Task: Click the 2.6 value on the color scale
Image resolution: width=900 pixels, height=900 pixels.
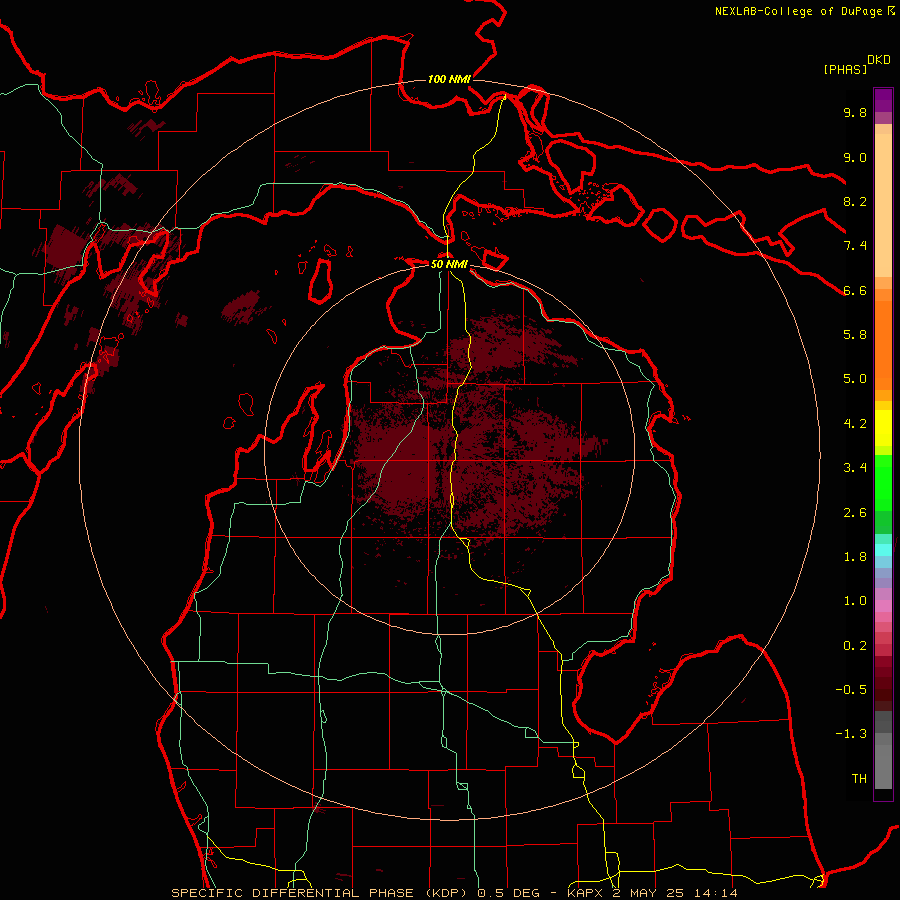Action: point(855,513)
